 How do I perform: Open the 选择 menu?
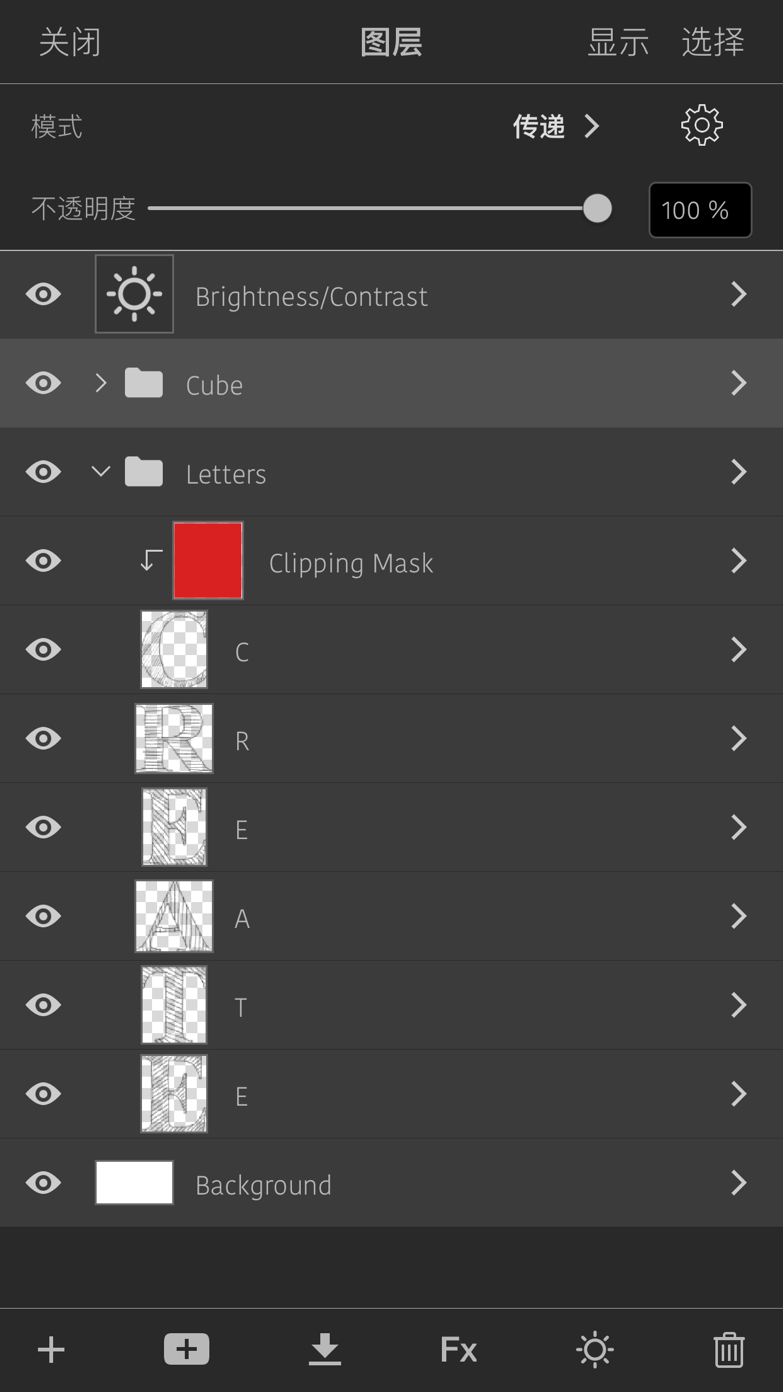713,42
